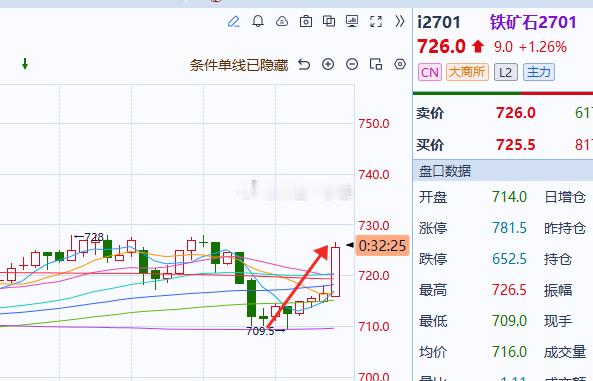The width and height of the screenshot is (593, 381).
Task: Click the green down arrow marker
Action: click(25, 64)
